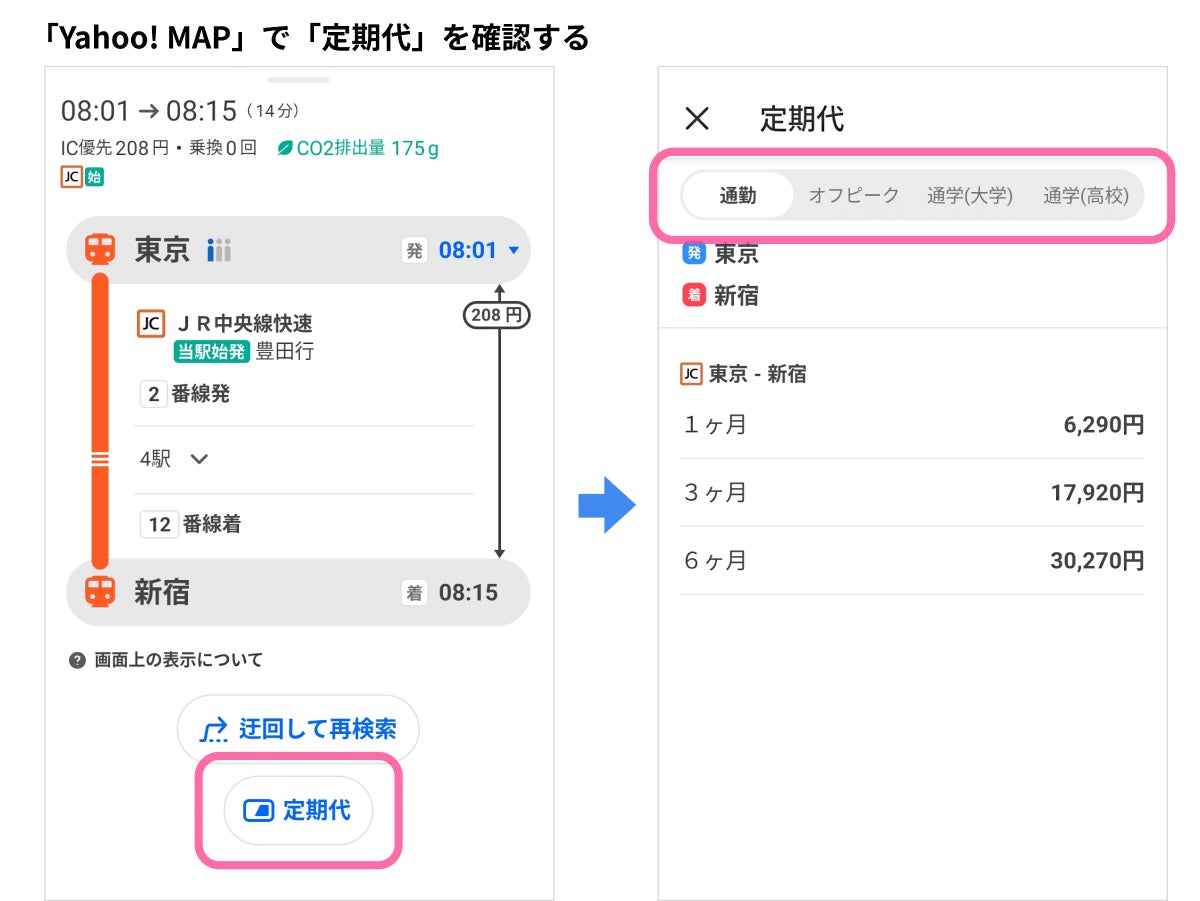This screenshot has height=901, width=1200.
Task: Click the blue 発 departure marker icon
Action: click(x=693, y=253)
